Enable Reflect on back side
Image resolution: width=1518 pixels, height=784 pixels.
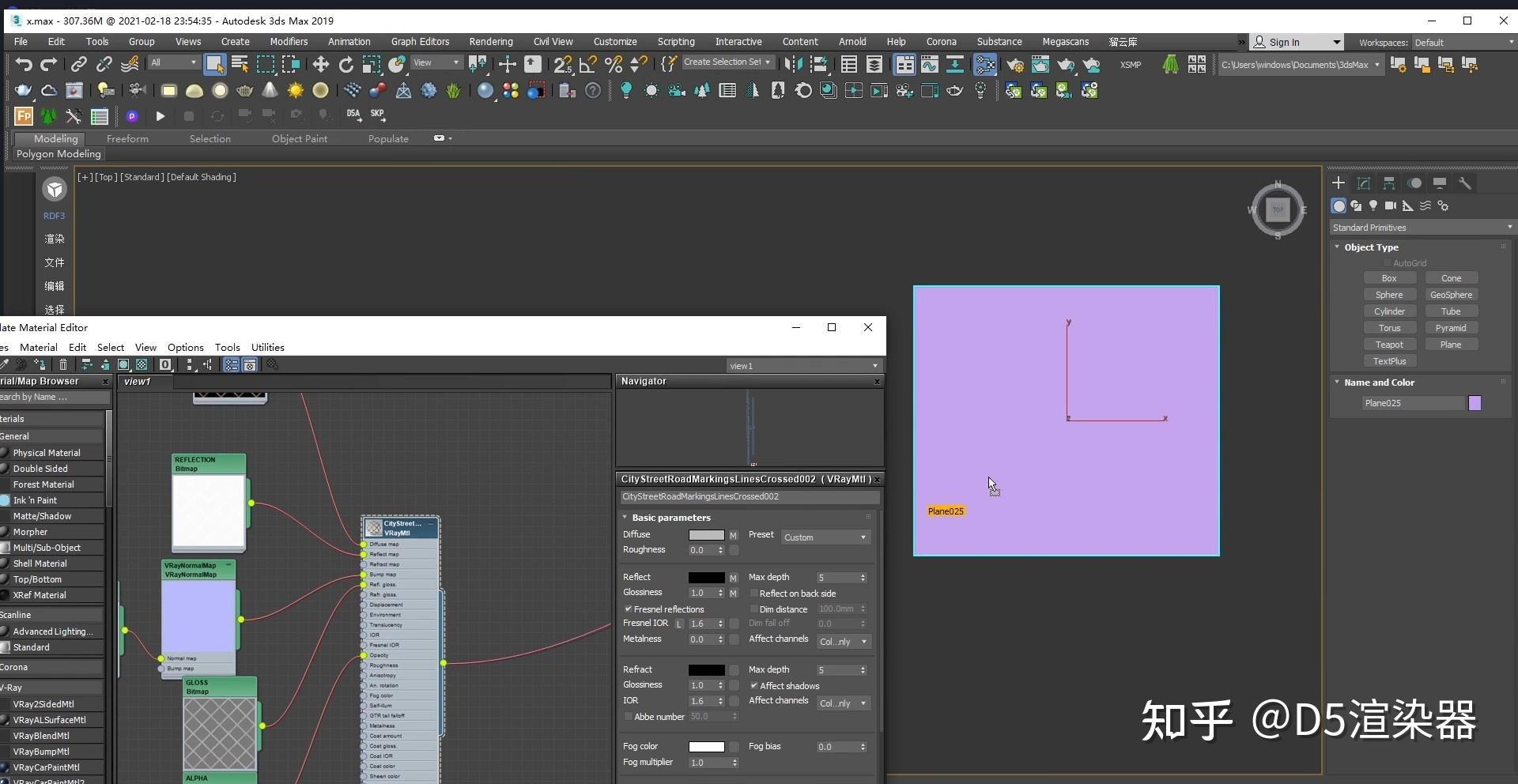[x=754, y=594]
